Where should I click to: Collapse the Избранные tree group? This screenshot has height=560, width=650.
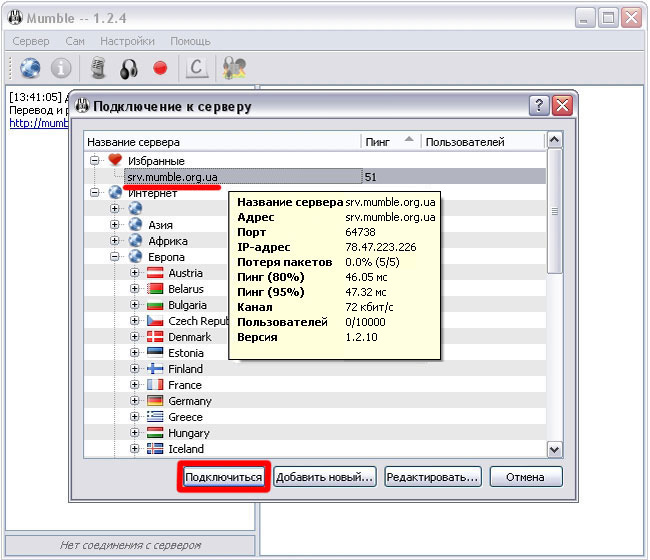(x=96, y=160)
